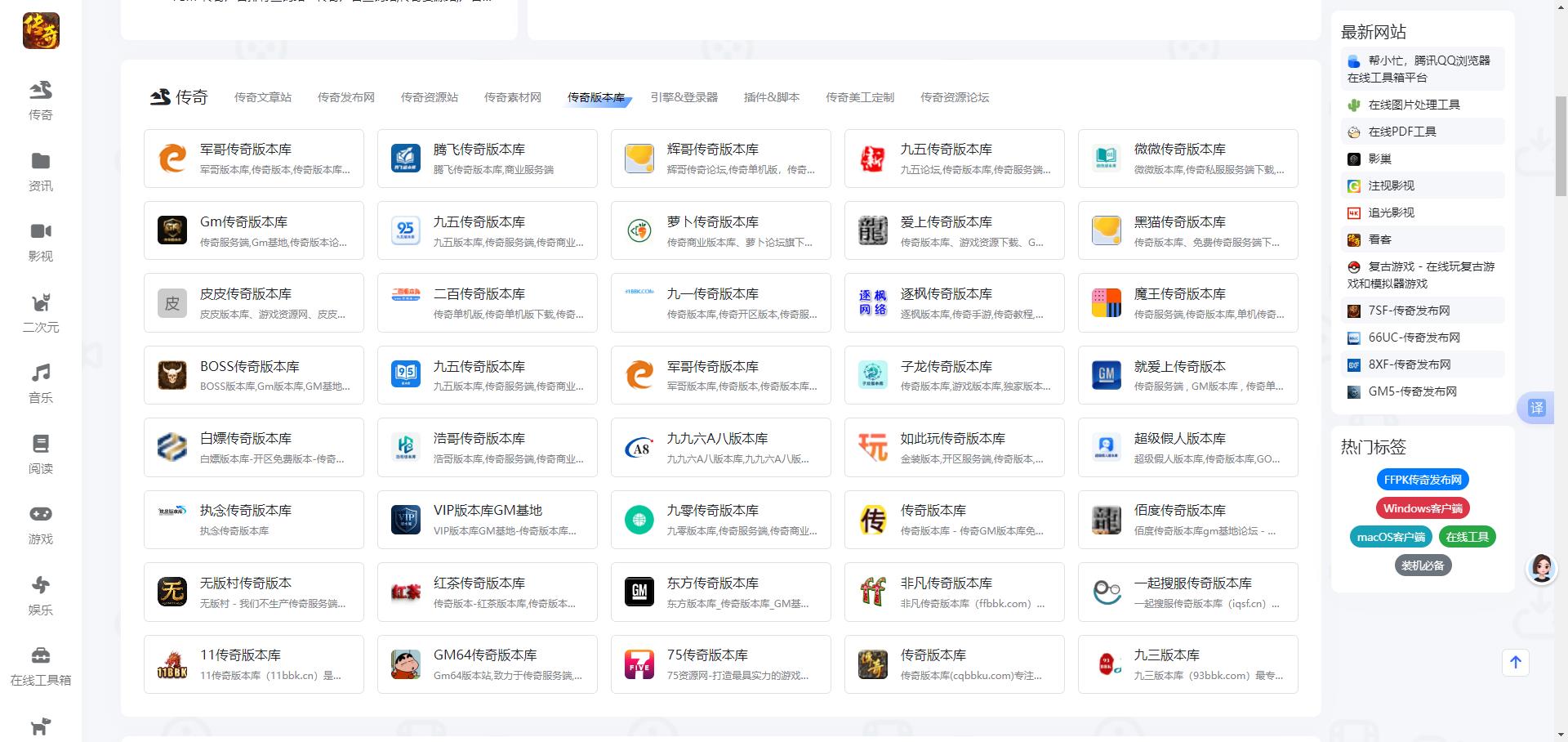Screen dimensions: 1568x742
Task: Open 传奇 category in left sidebar
Action: [41, 101]
